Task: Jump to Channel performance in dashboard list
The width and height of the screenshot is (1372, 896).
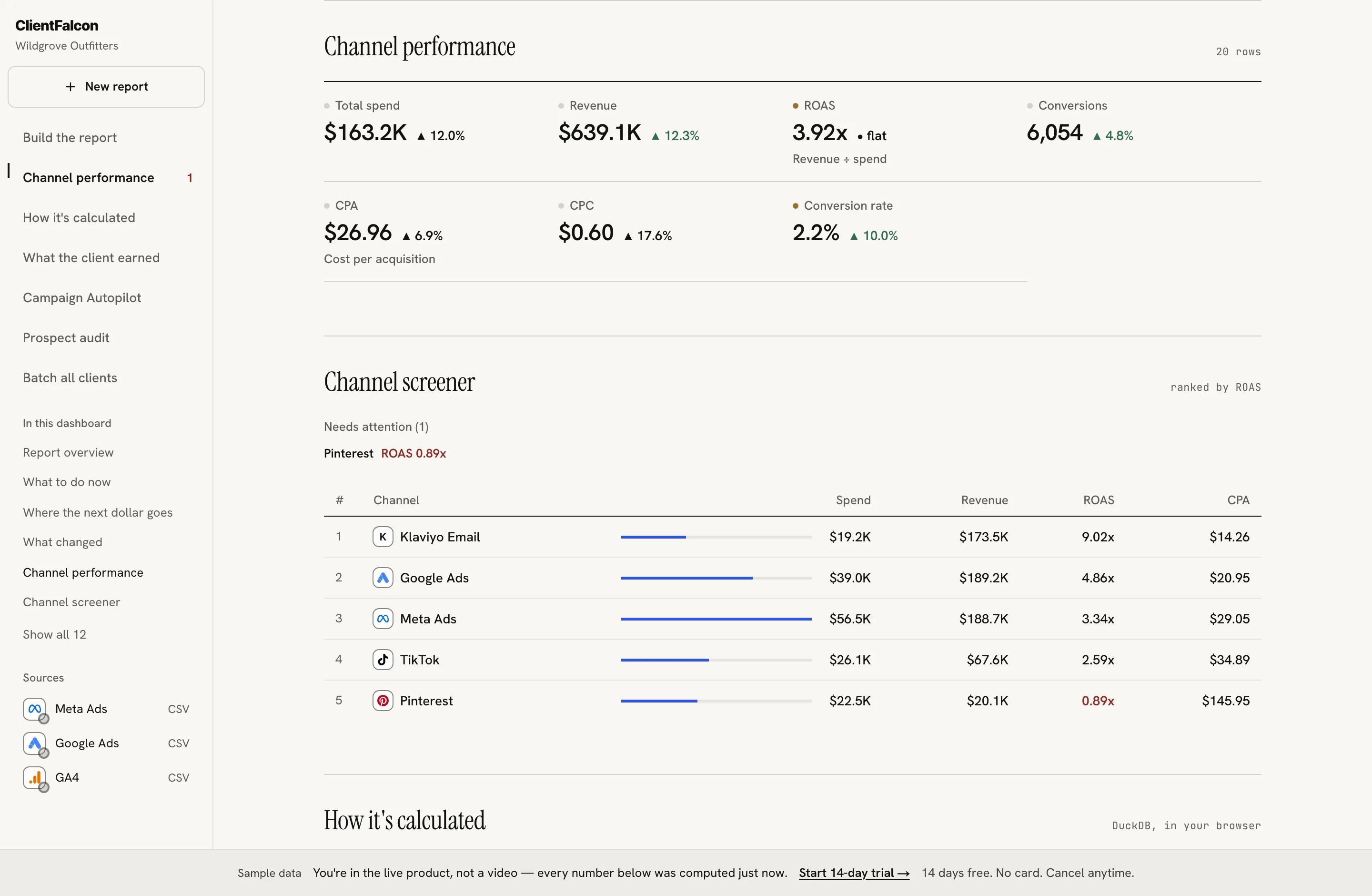Action: tap(83, 572)
